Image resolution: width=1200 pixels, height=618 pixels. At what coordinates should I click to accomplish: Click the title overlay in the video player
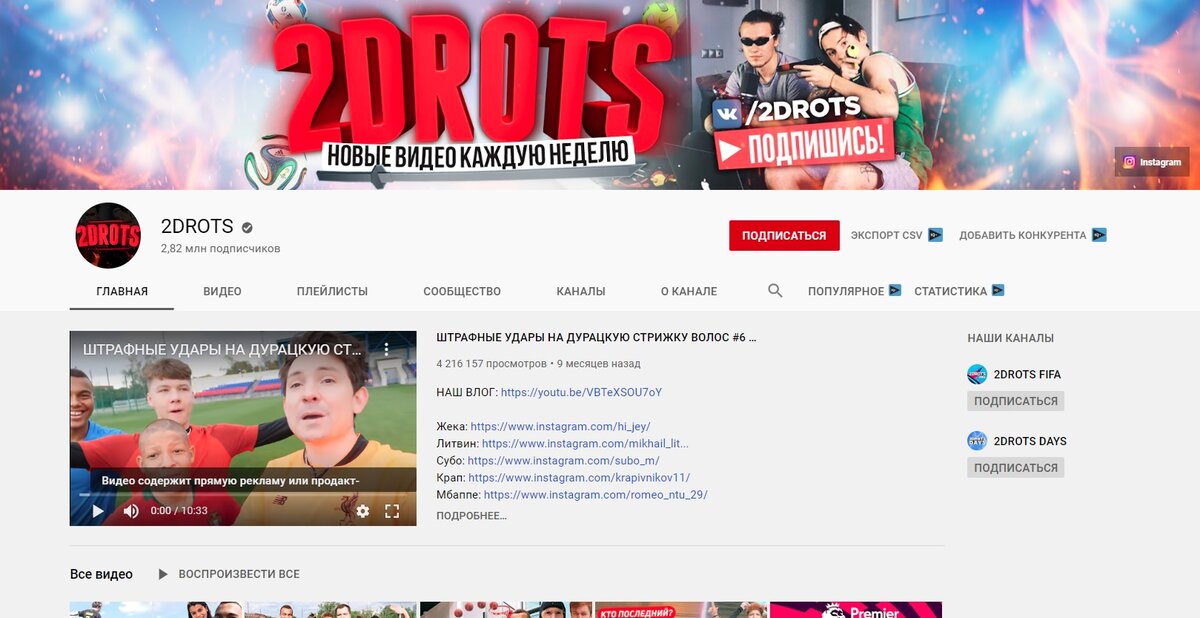point(222,350)
